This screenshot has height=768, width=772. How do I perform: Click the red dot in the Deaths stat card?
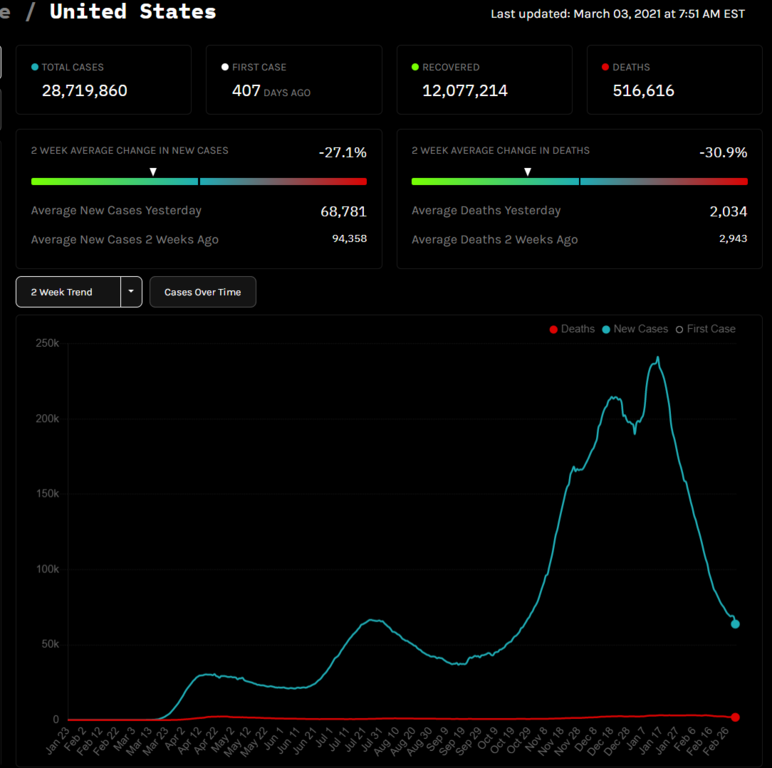pyautogui.click(x=605, y=67)
